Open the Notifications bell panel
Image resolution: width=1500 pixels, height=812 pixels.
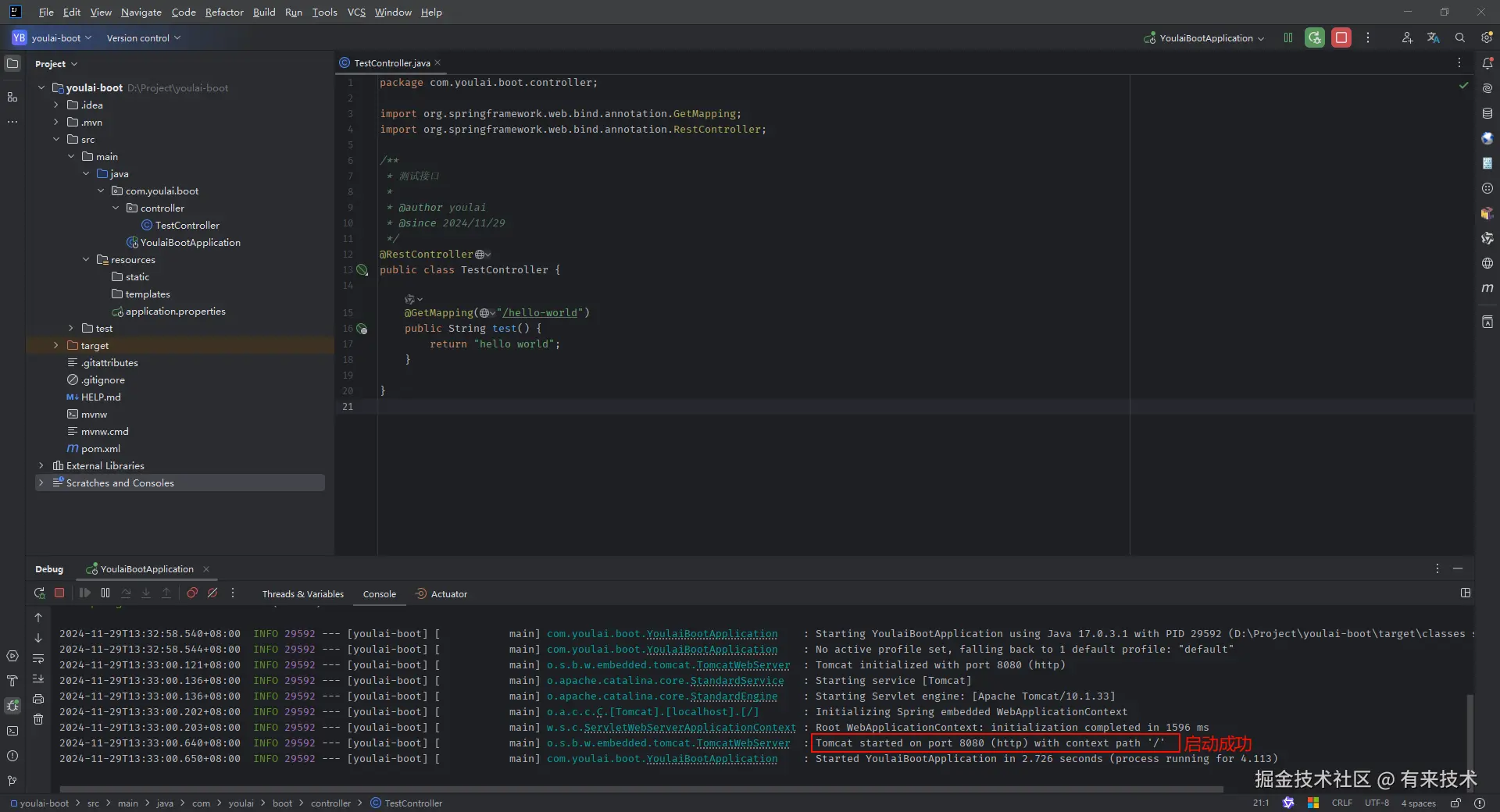[x=1487, y=63]
